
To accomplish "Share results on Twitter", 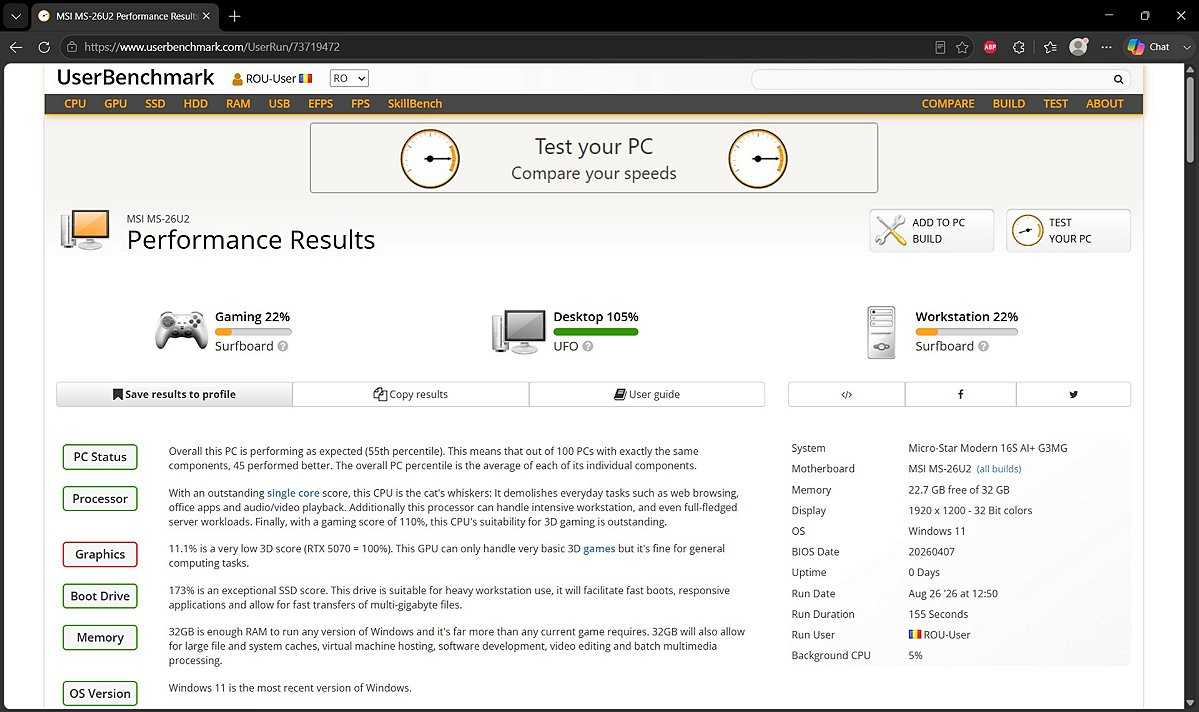I will pyautogui.click(x=1073, y=395).
